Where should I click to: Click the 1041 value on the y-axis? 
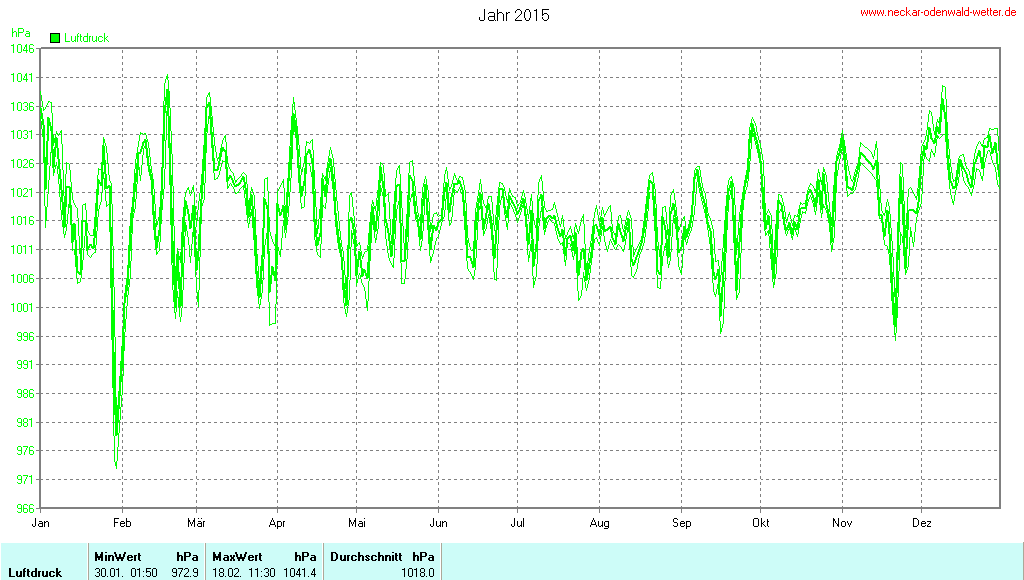21,77
